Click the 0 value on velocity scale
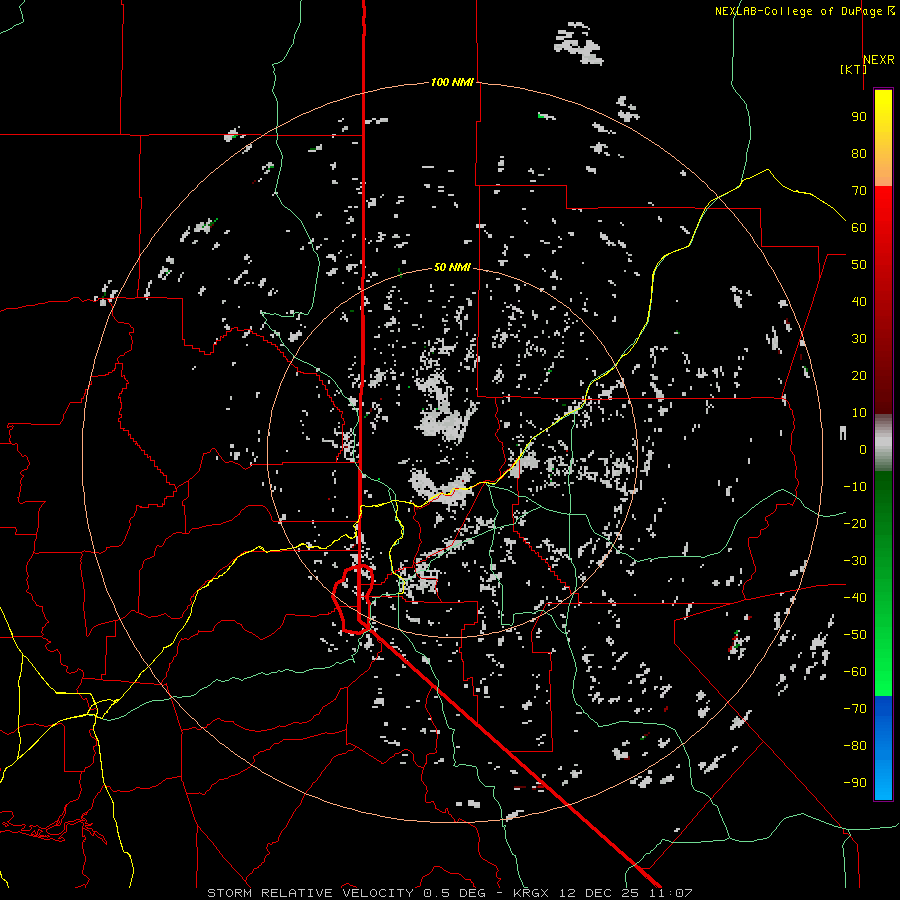Image resolution: width=900 pixels, height=900 pixels. click(x=863, y=450)
